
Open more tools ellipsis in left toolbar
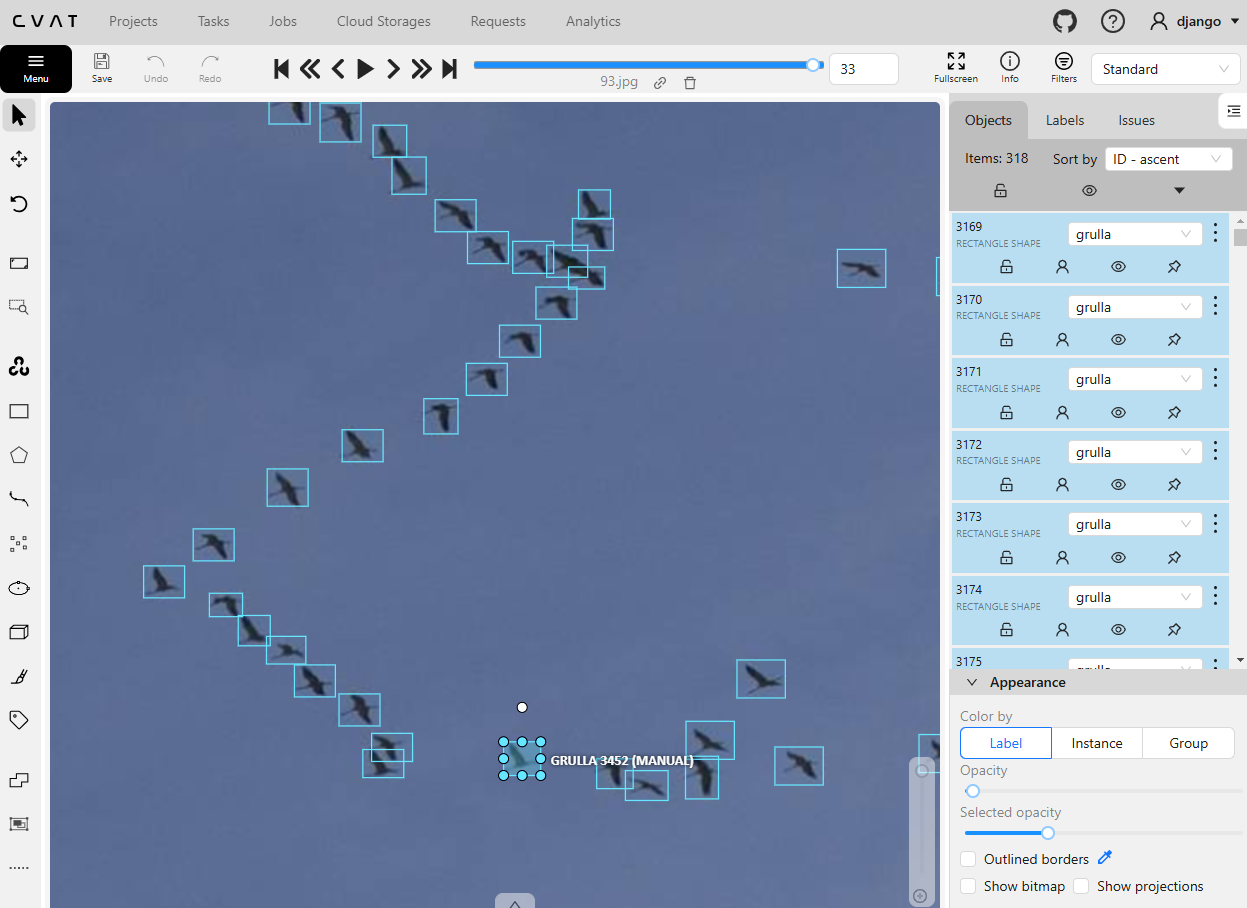point(18,867)
